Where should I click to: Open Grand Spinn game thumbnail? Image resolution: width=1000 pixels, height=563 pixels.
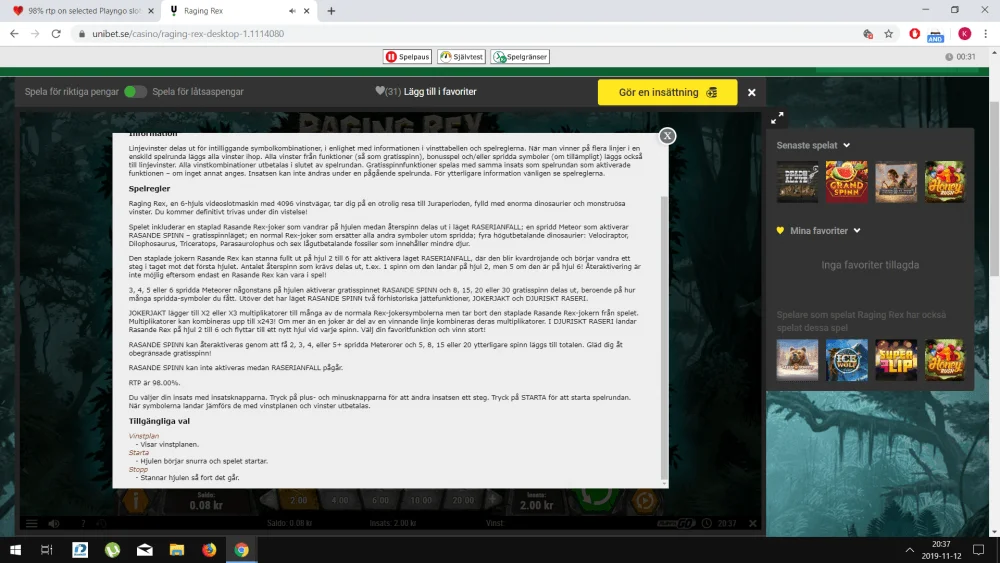tap(846, 182)
